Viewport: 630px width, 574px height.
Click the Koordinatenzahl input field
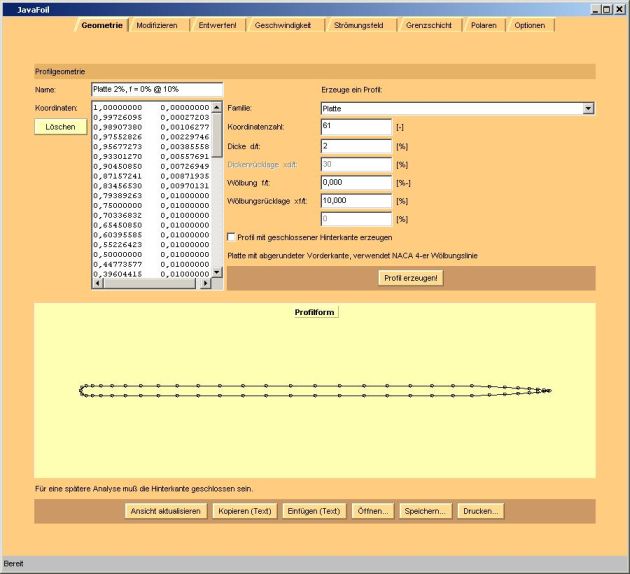point(356,127)
